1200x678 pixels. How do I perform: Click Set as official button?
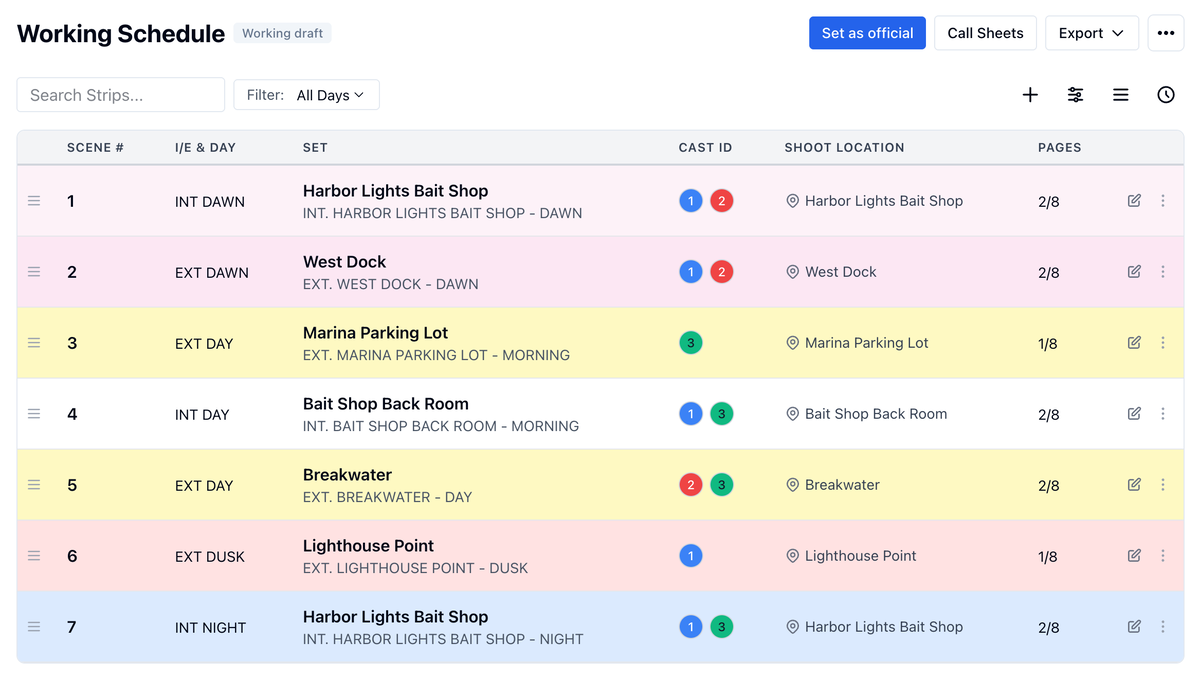click(867, 33)
